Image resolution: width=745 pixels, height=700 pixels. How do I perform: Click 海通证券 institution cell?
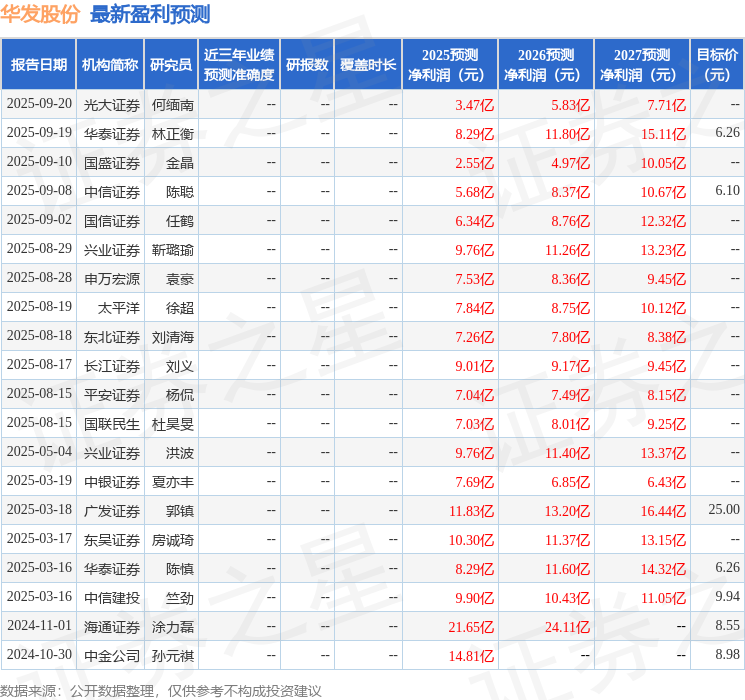pyautogui.click(x=112, y=627)
